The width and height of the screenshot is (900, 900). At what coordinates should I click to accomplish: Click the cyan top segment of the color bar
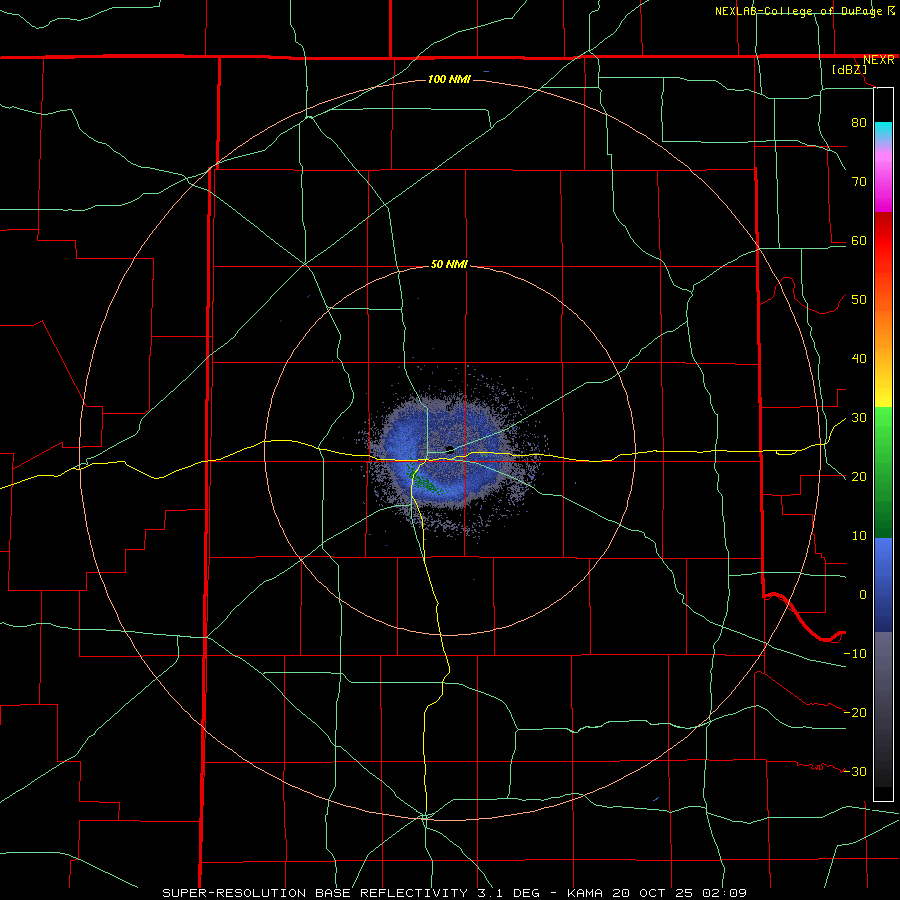(x=883, y=132)
